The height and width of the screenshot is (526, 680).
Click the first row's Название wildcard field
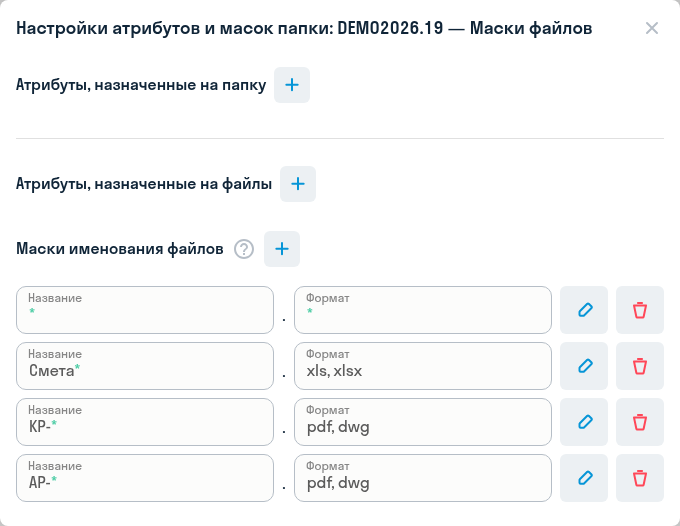(x=145, y=310)
